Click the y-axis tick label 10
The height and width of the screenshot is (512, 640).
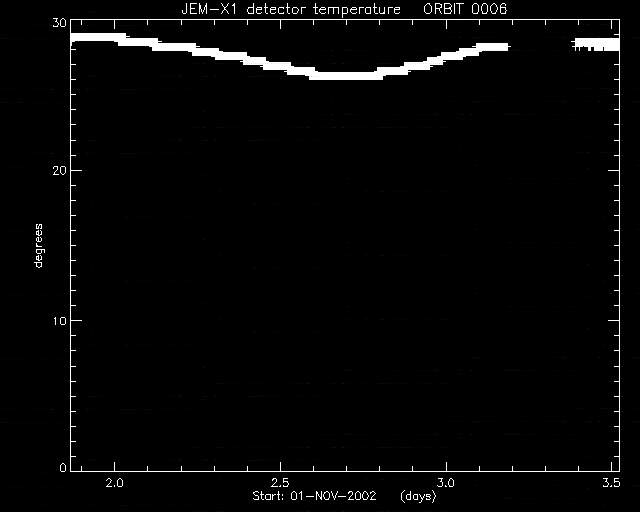[59, 321]
